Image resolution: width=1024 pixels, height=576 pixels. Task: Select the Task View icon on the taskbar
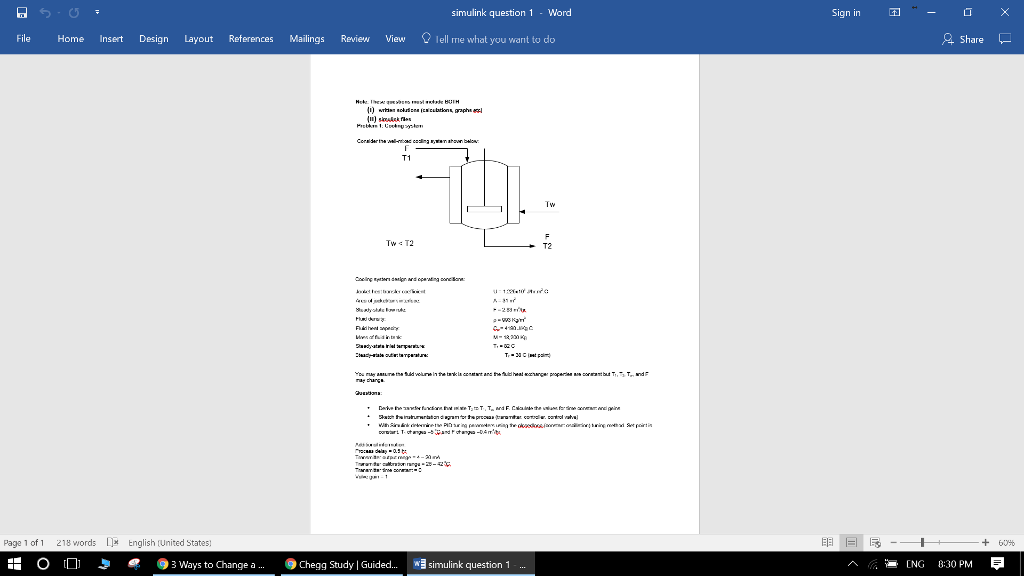click(71, 563)
